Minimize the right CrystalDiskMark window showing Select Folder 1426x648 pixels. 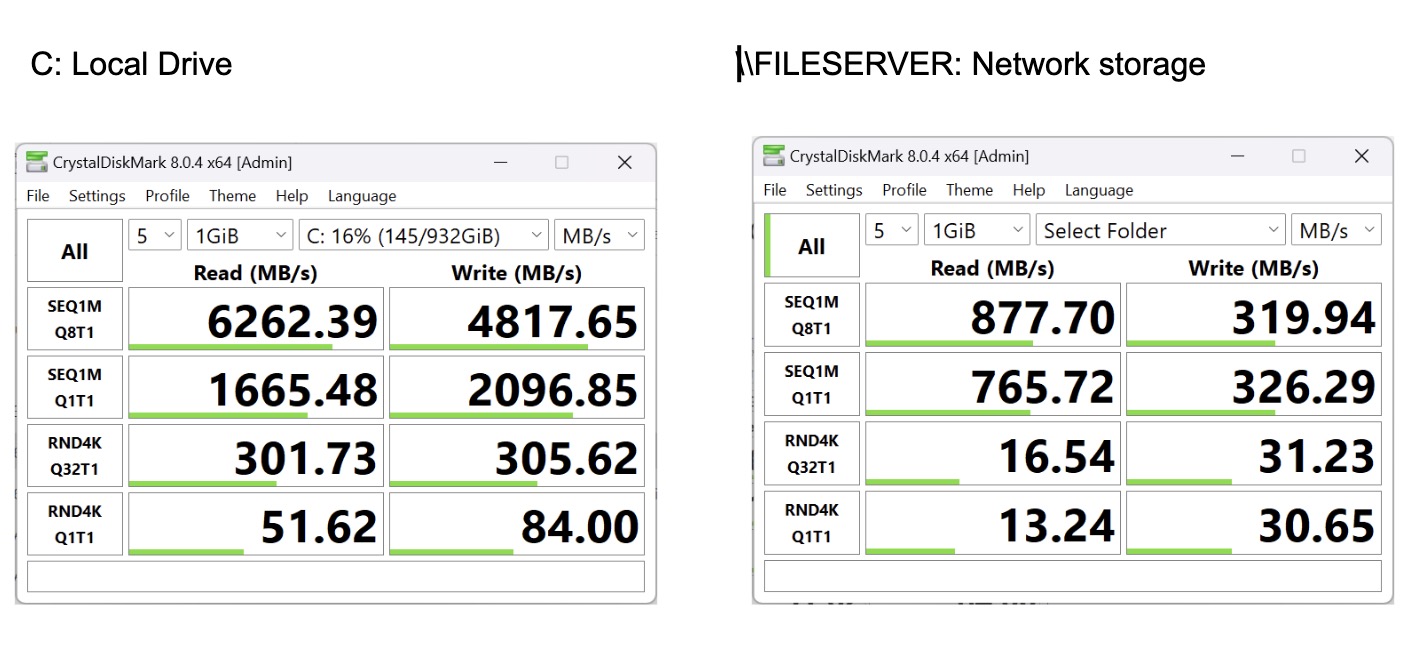(1236, 156)
